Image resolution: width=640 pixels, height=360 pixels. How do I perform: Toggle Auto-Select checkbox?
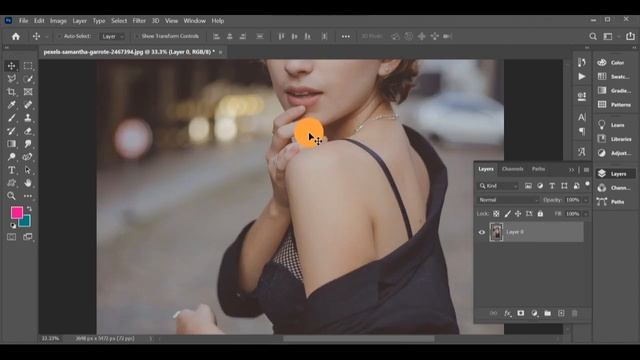60,36
